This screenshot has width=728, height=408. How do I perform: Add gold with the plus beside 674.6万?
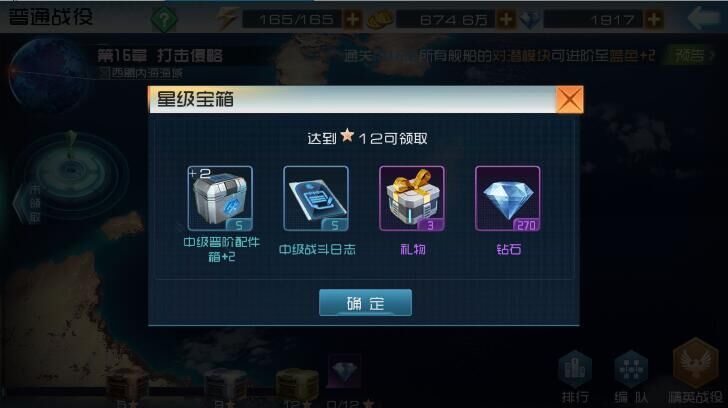pos(506,19)
